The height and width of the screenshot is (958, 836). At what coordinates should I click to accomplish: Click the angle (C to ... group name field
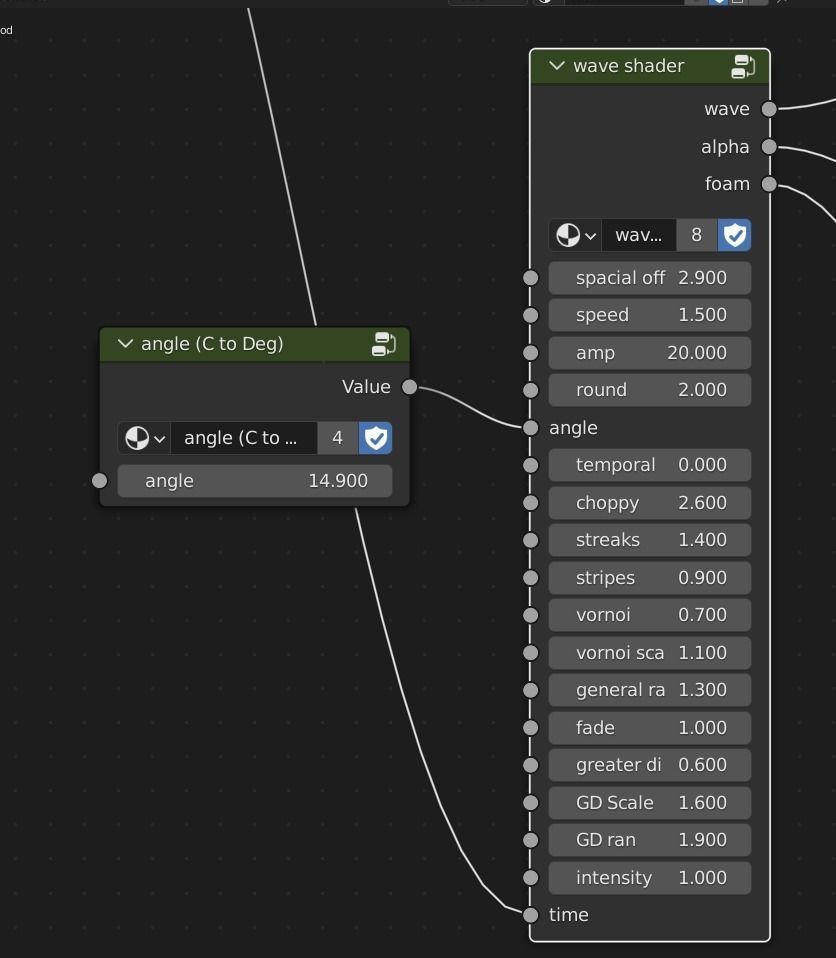click(x=244, y=438)
